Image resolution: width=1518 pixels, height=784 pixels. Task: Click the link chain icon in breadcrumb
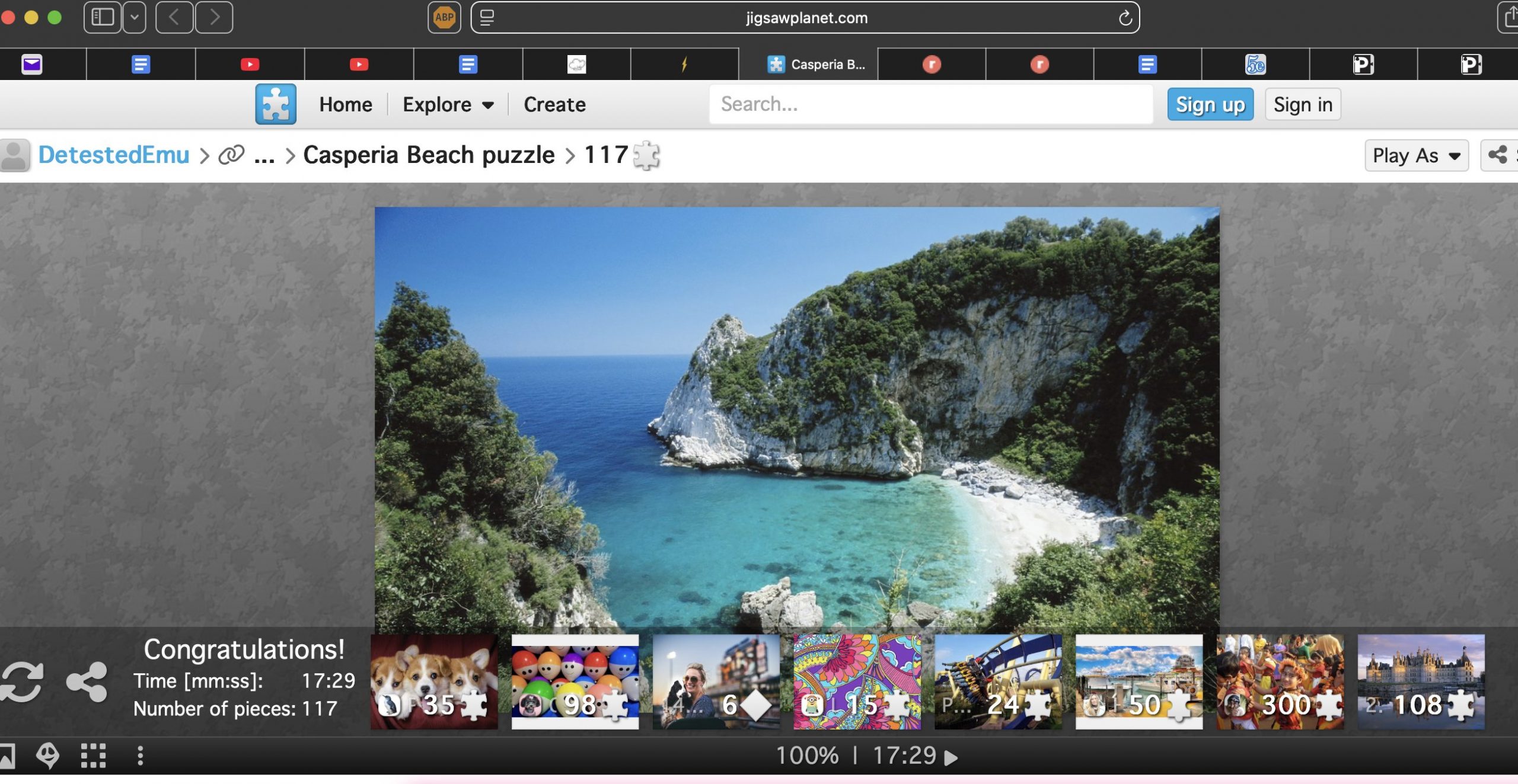coord(231,155)
